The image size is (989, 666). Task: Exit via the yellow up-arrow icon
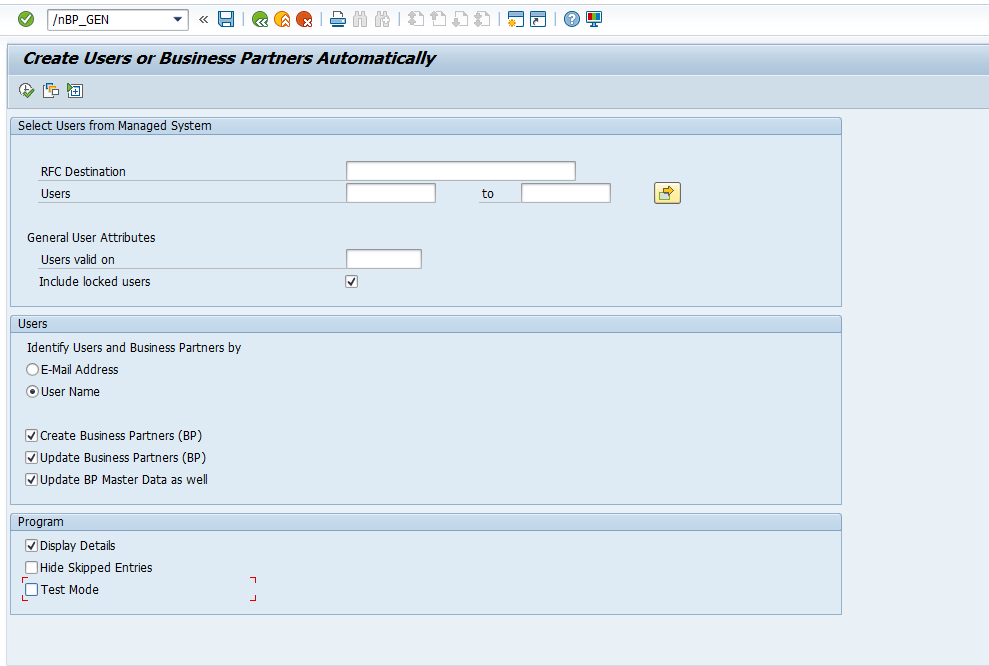[282, 20]
